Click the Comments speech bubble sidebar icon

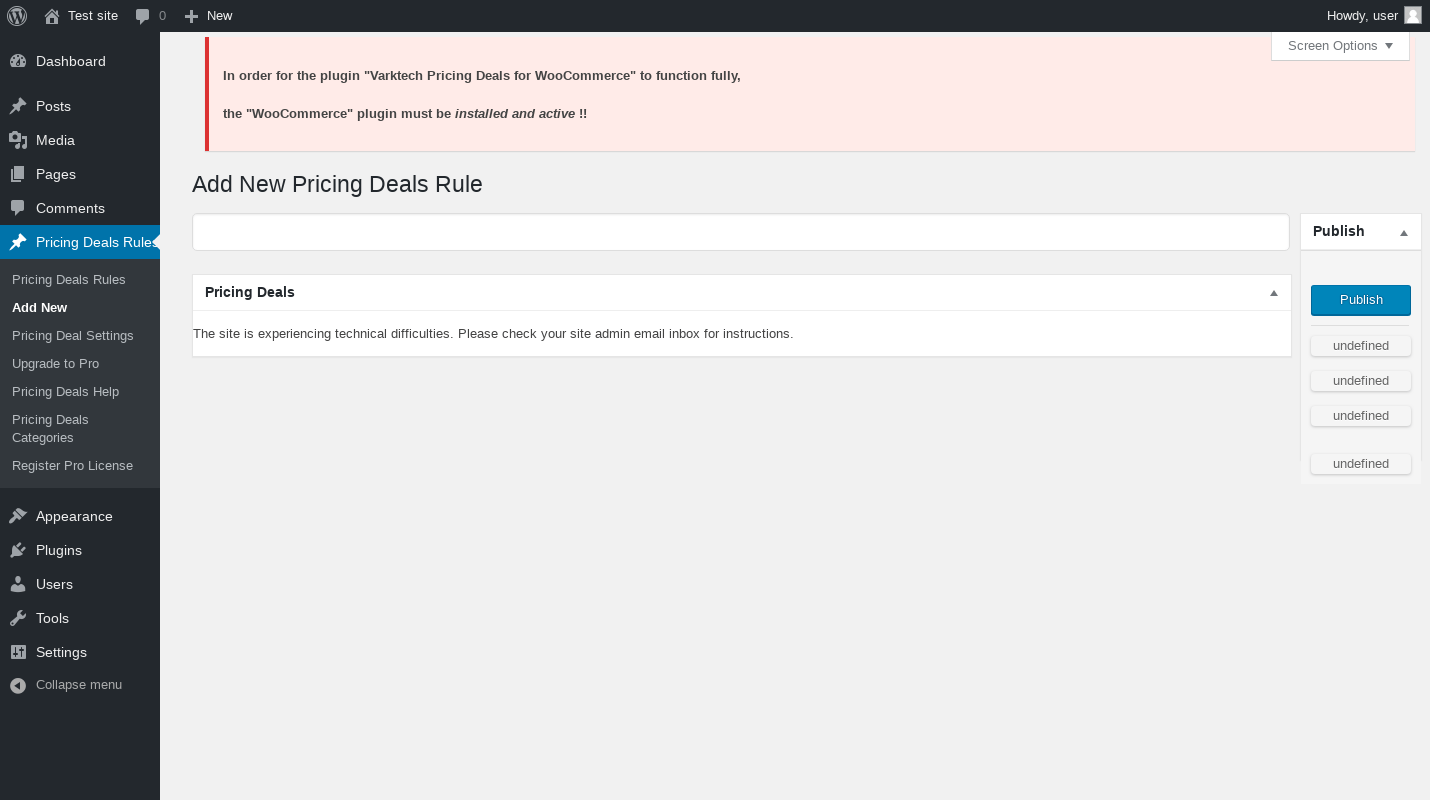(x=18, y=208)
